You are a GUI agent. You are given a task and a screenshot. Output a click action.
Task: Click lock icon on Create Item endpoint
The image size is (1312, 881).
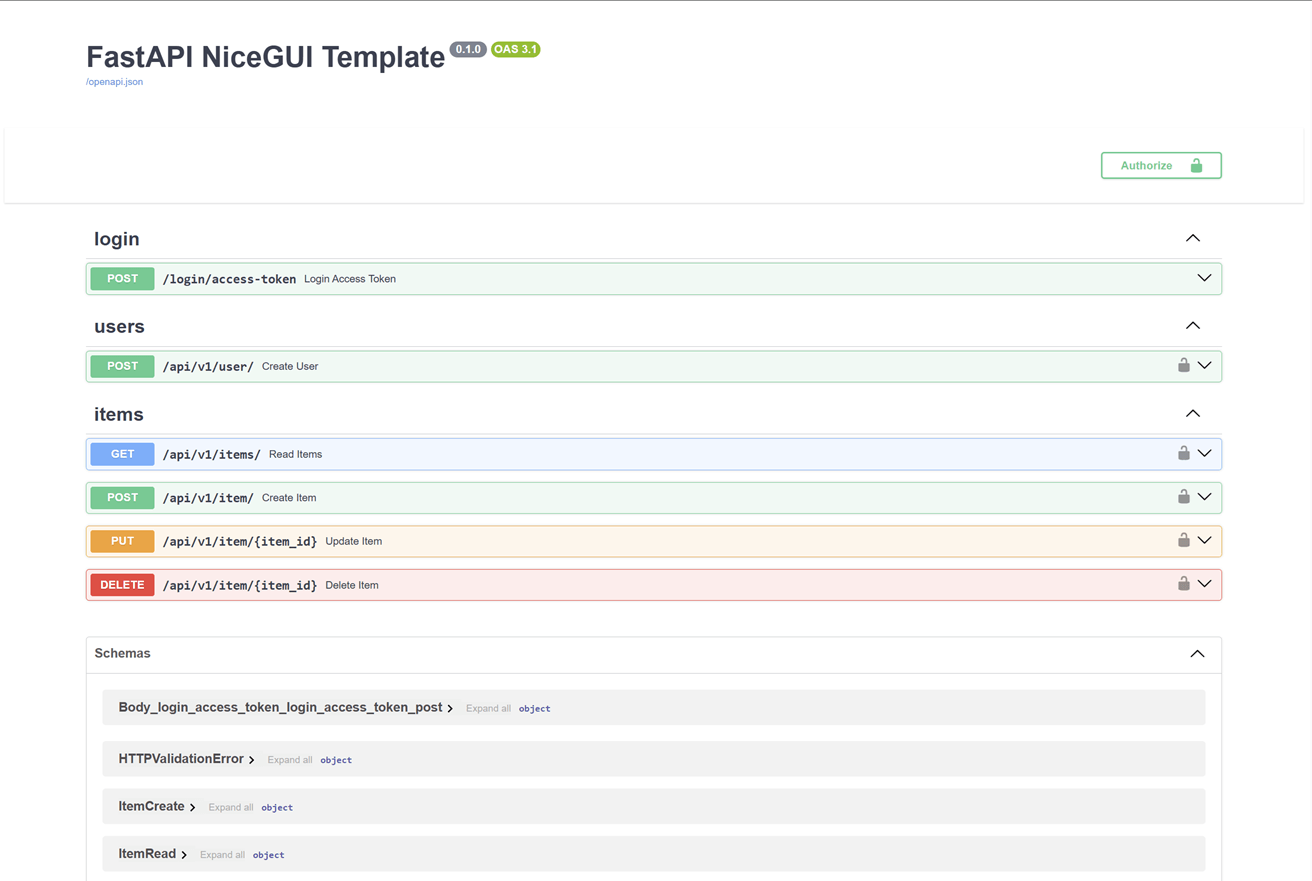1183,497
